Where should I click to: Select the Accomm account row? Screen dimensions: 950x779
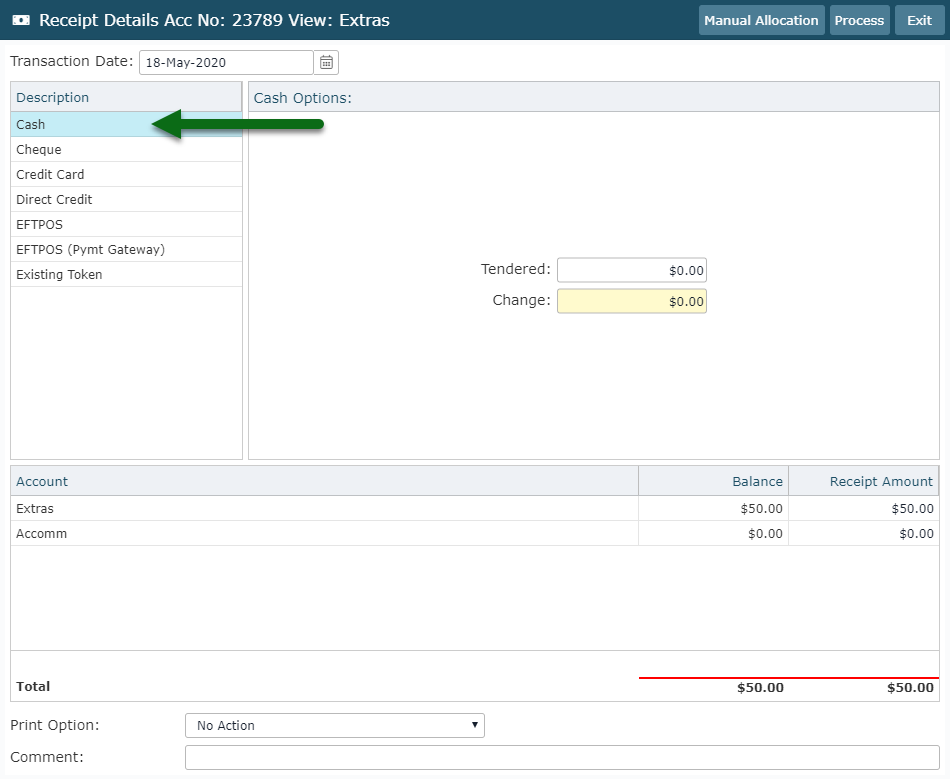pyautogui.click(x=474, y=534)
